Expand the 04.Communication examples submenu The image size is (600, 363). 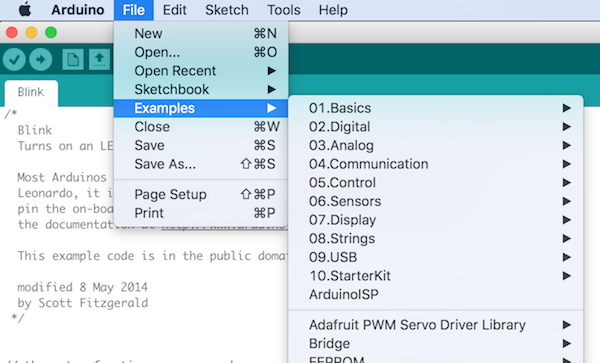tap(436, 164)
